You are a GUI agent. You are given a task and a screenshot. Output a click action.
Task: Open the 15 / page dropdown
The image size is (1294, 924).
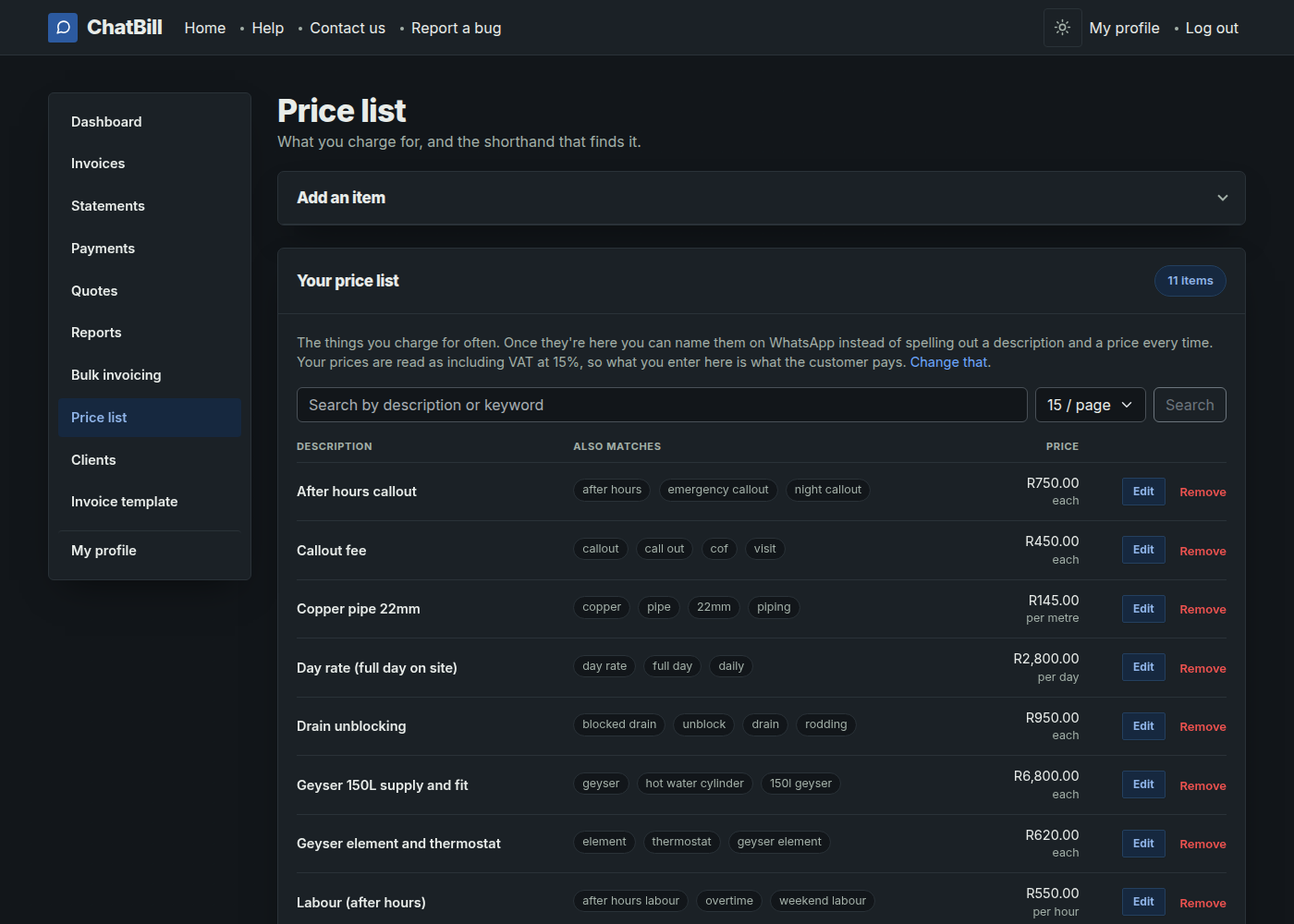coord(1091,405)
